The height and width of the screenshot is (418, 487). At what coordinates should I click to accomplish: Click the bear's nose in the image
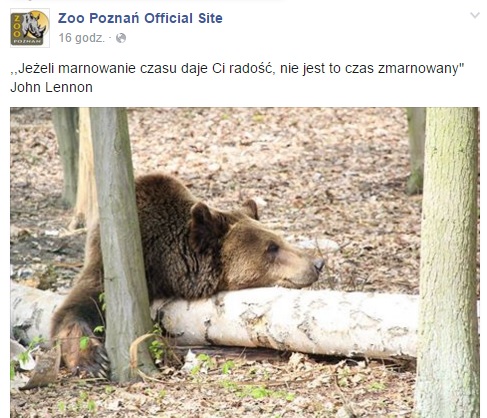[319, 265]
